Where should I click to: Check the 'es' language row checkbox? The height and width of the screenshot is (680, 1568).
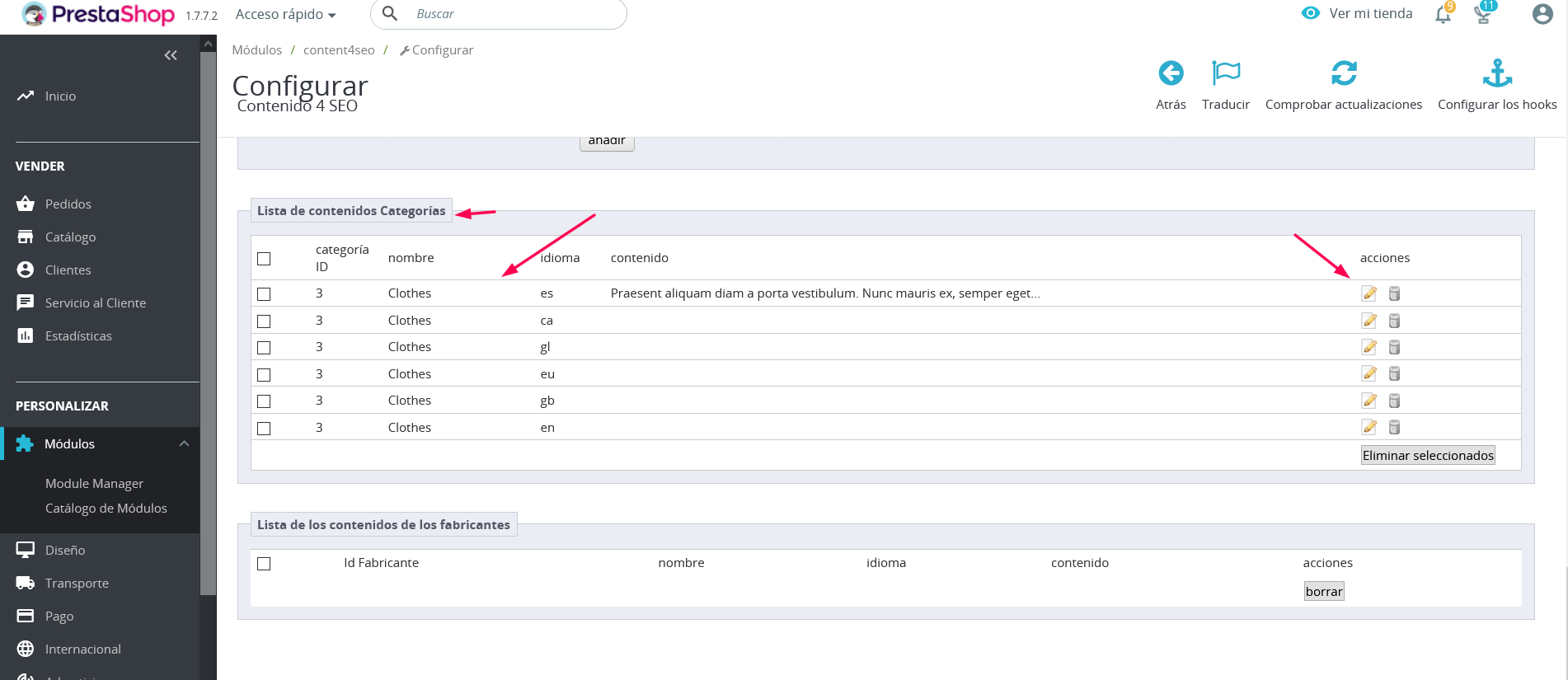[x=264, y=294]
